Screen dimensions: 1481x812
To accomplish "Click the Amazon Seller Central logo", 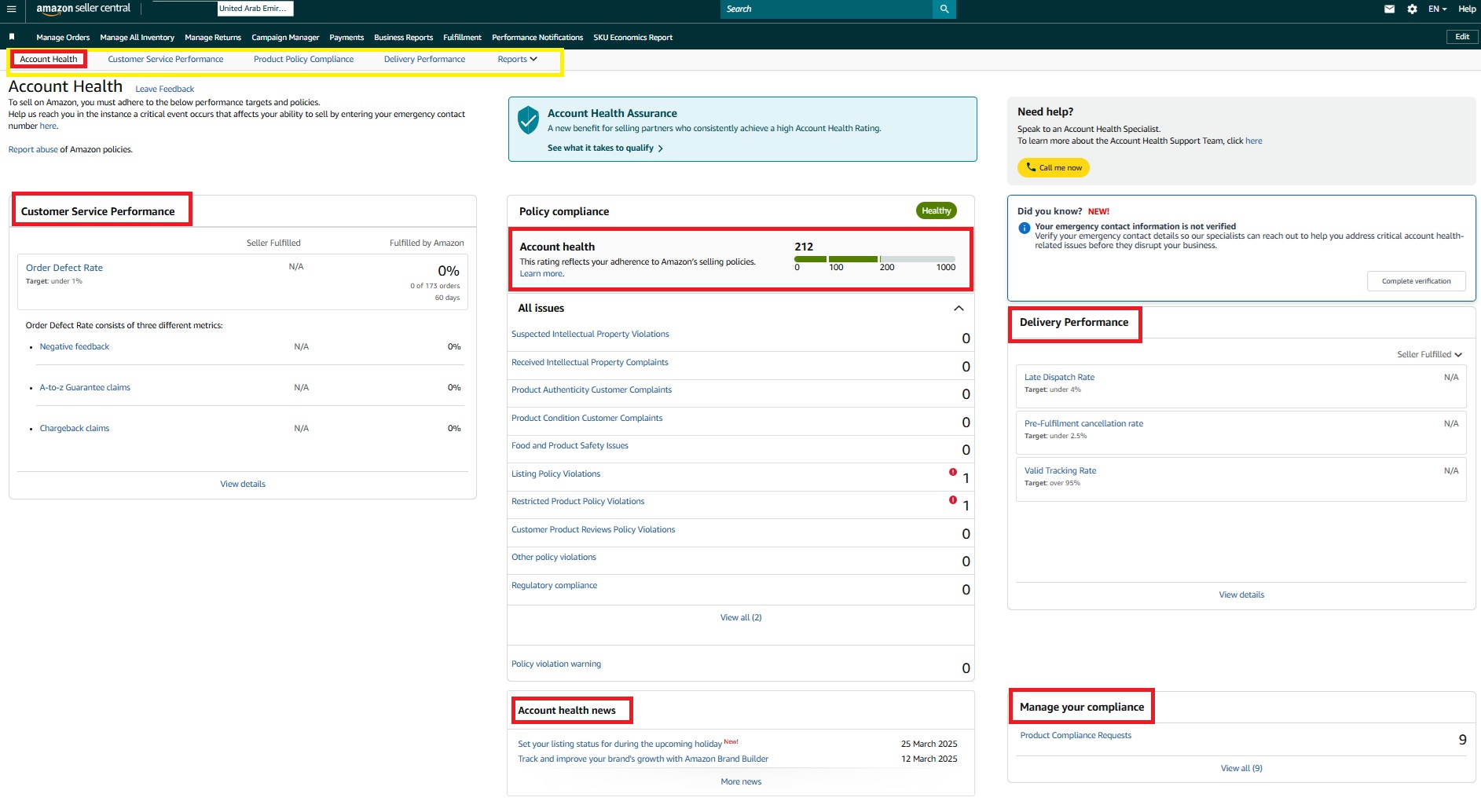I will tap(83, 9).
